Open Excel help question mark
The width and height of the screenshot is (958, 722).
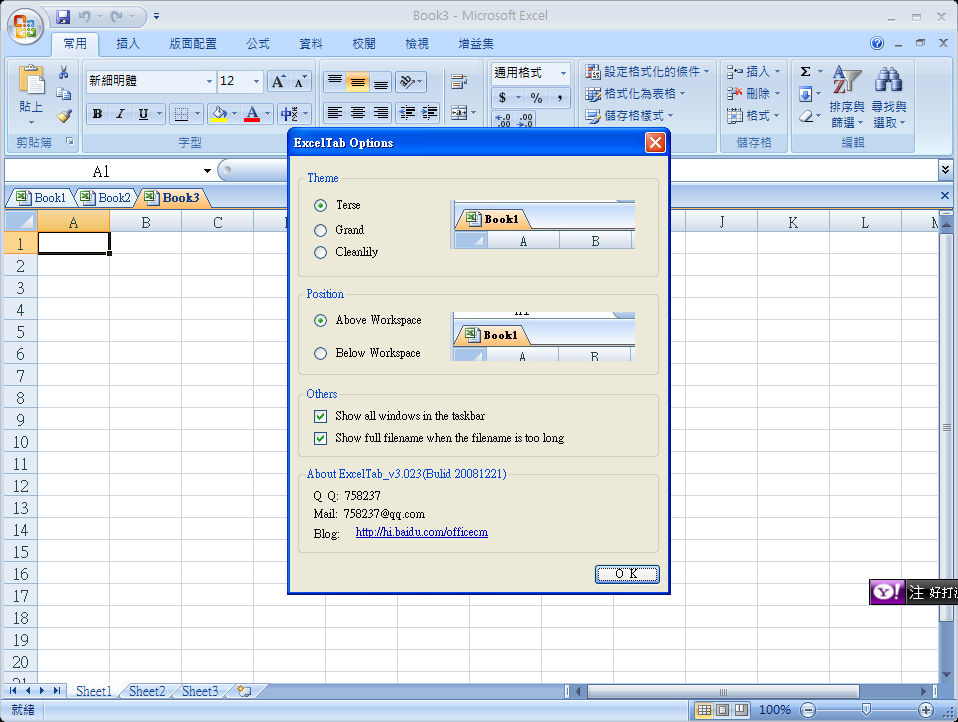[877, 43]
